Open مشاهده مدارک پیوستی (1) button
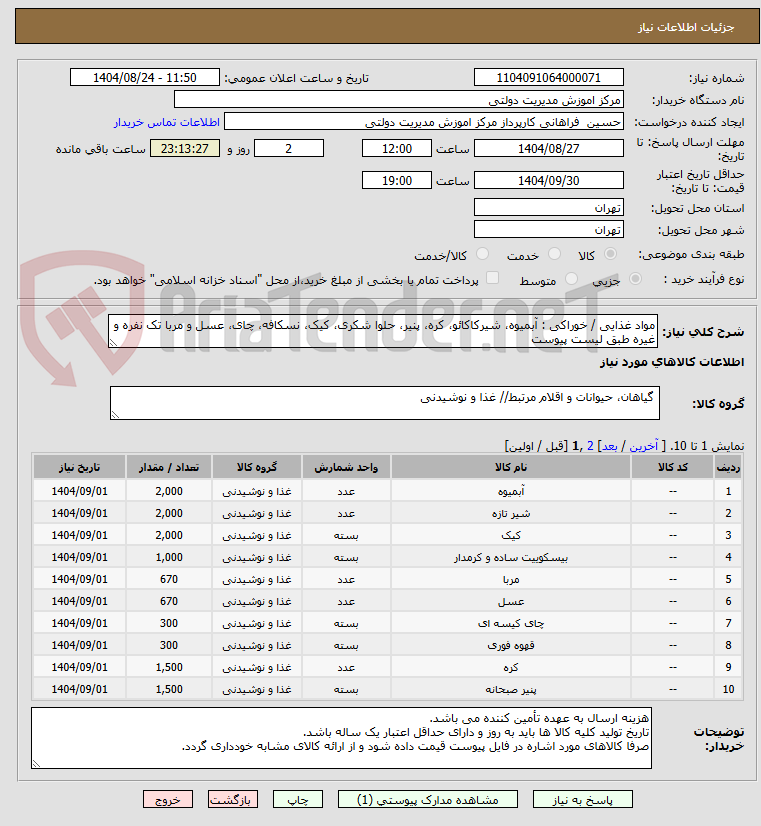This screenshot has height=826, width=761. (428, 799)
